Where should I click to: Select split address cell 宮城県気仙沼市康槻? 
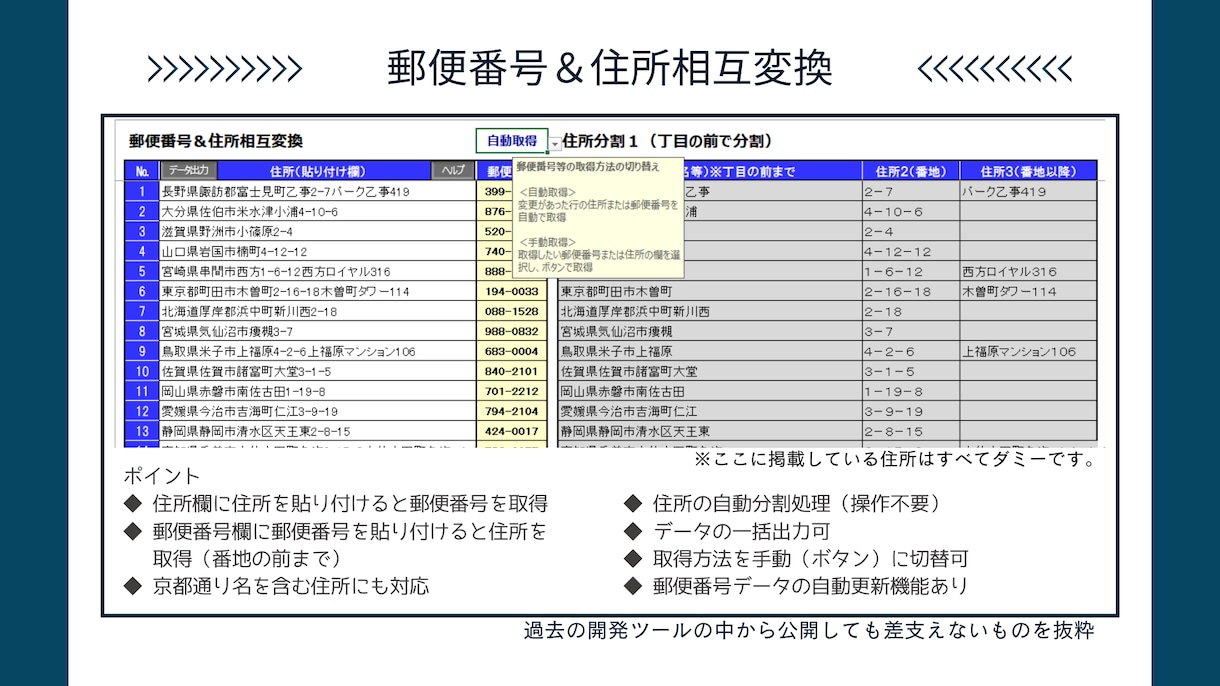click(709, 331)
